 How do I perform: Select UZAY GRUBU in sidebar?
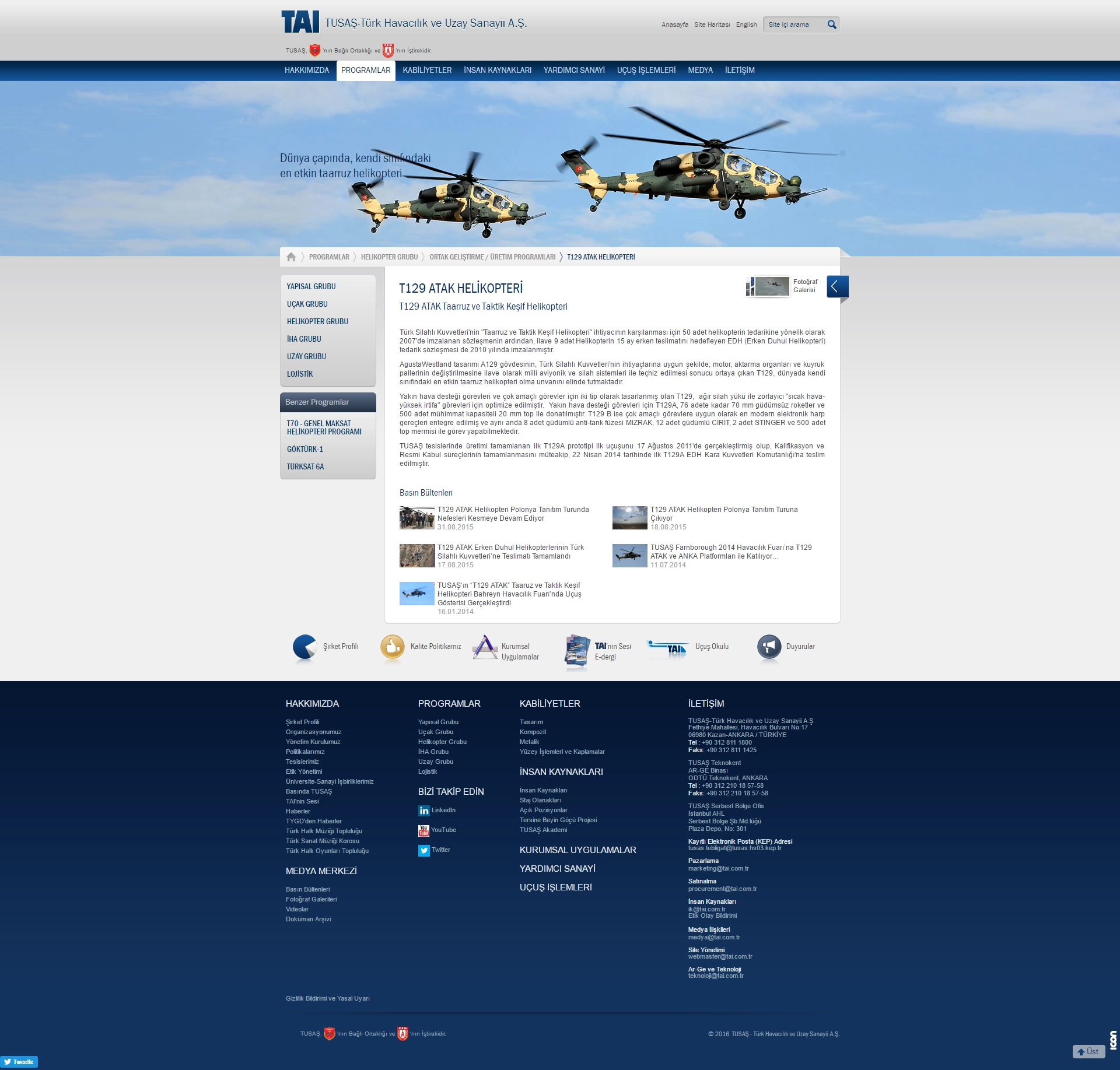[x=306, y=356]
